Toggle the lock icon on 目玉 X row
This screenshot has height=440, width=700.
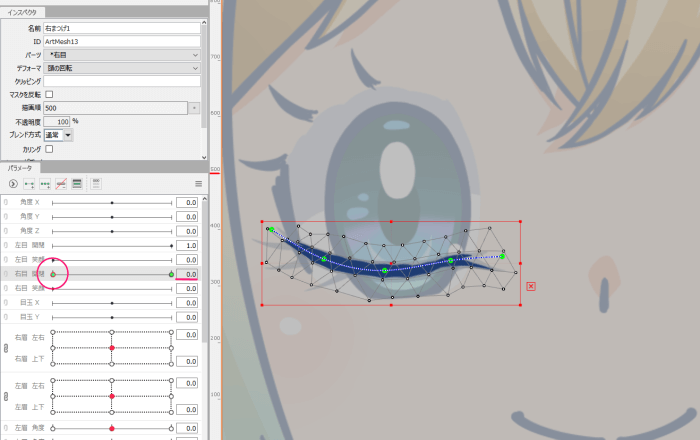6,303
